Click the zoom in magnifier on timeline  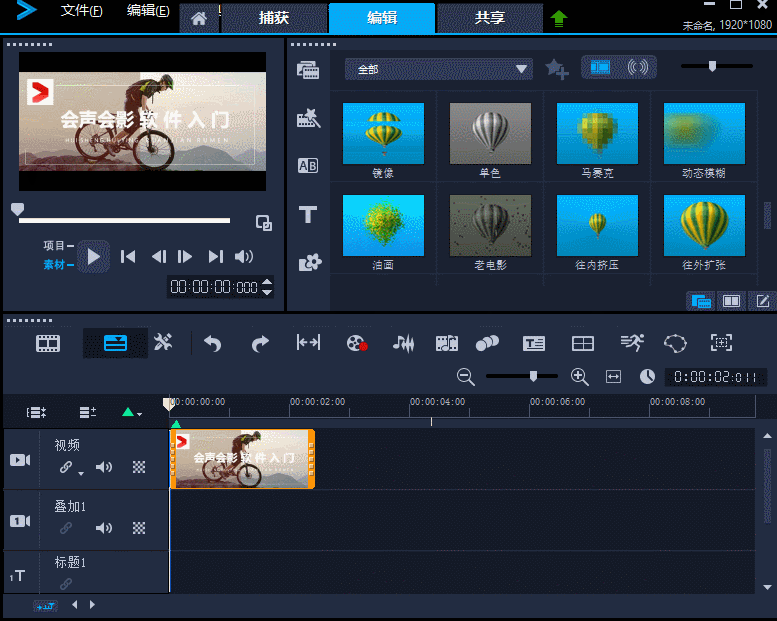click(x=579, y=376)
